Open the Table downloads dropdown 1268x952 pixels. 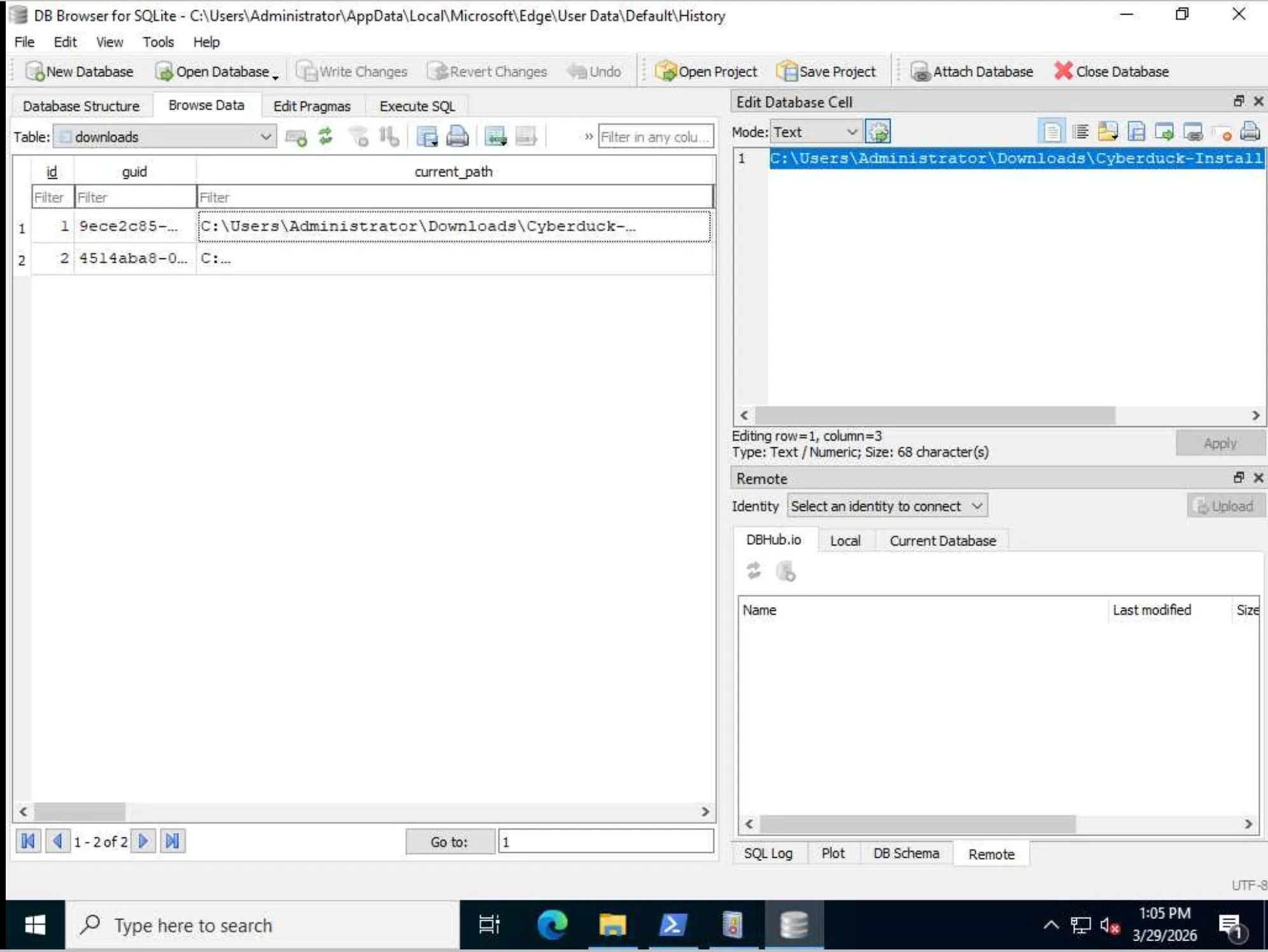point(165,136)
